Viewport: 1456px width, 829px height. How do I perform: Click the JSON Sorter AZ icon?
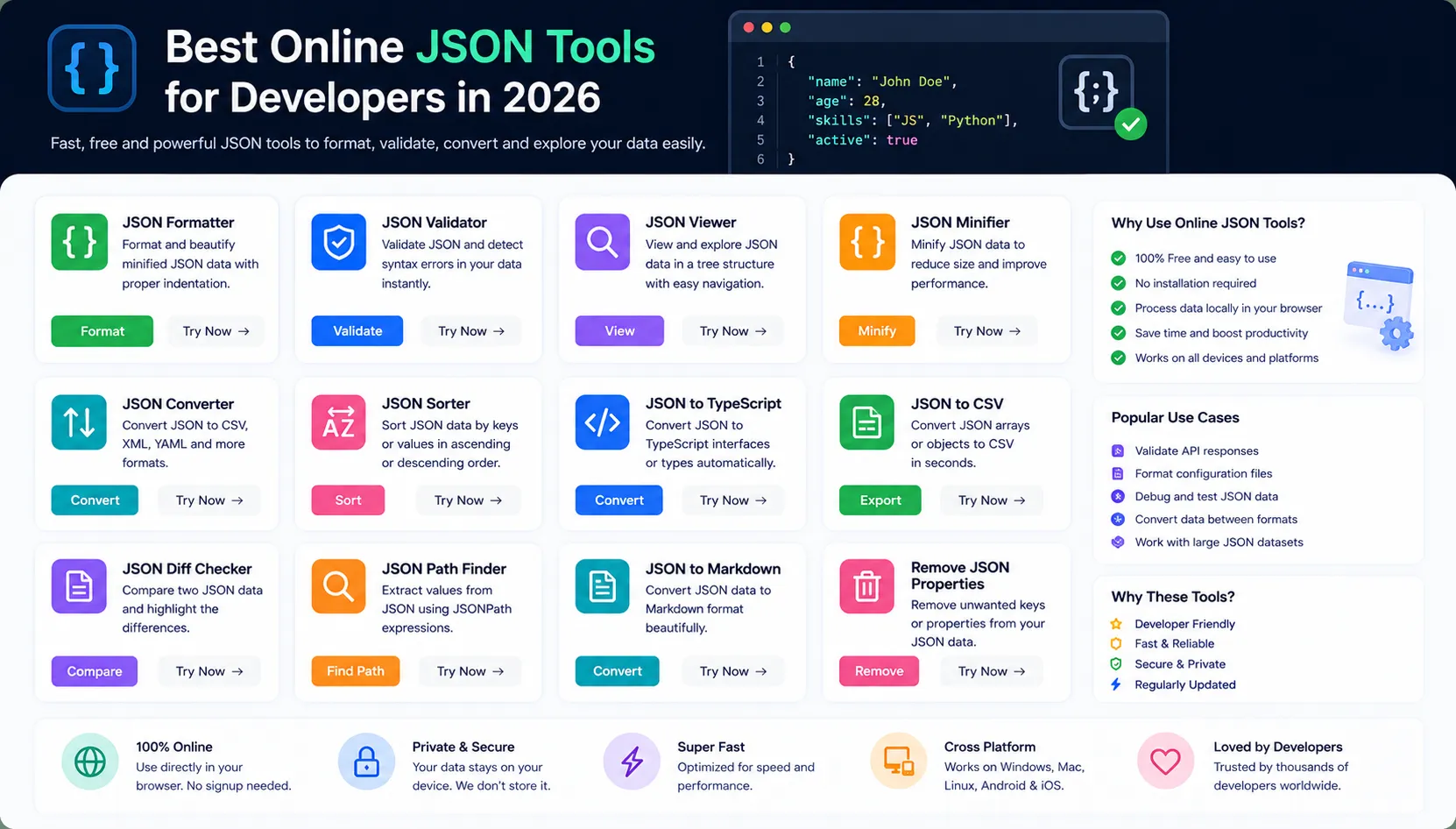click(x=339, y=422)
